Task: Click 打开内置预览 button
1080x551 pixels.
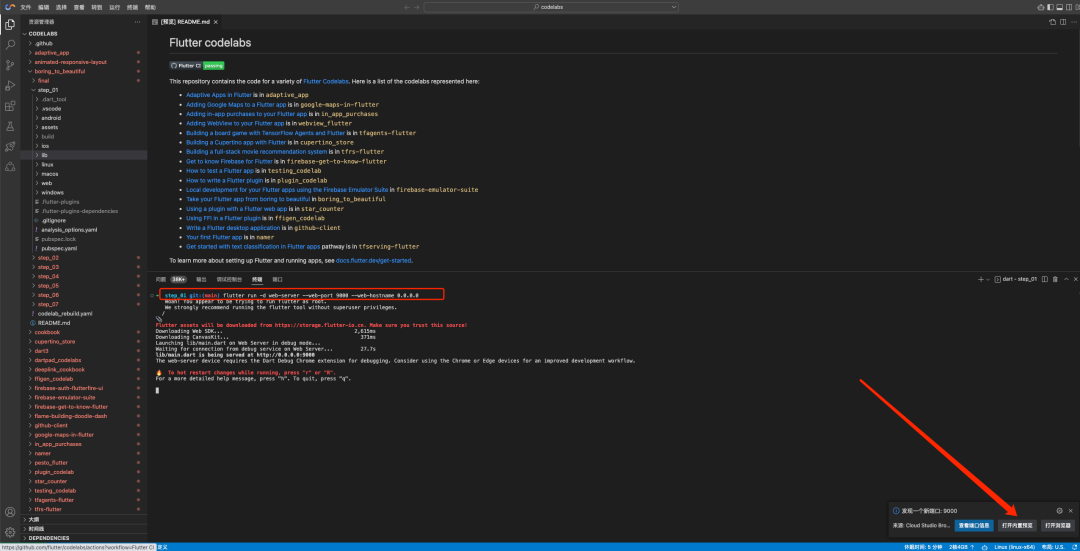Action: (1017, 526)
